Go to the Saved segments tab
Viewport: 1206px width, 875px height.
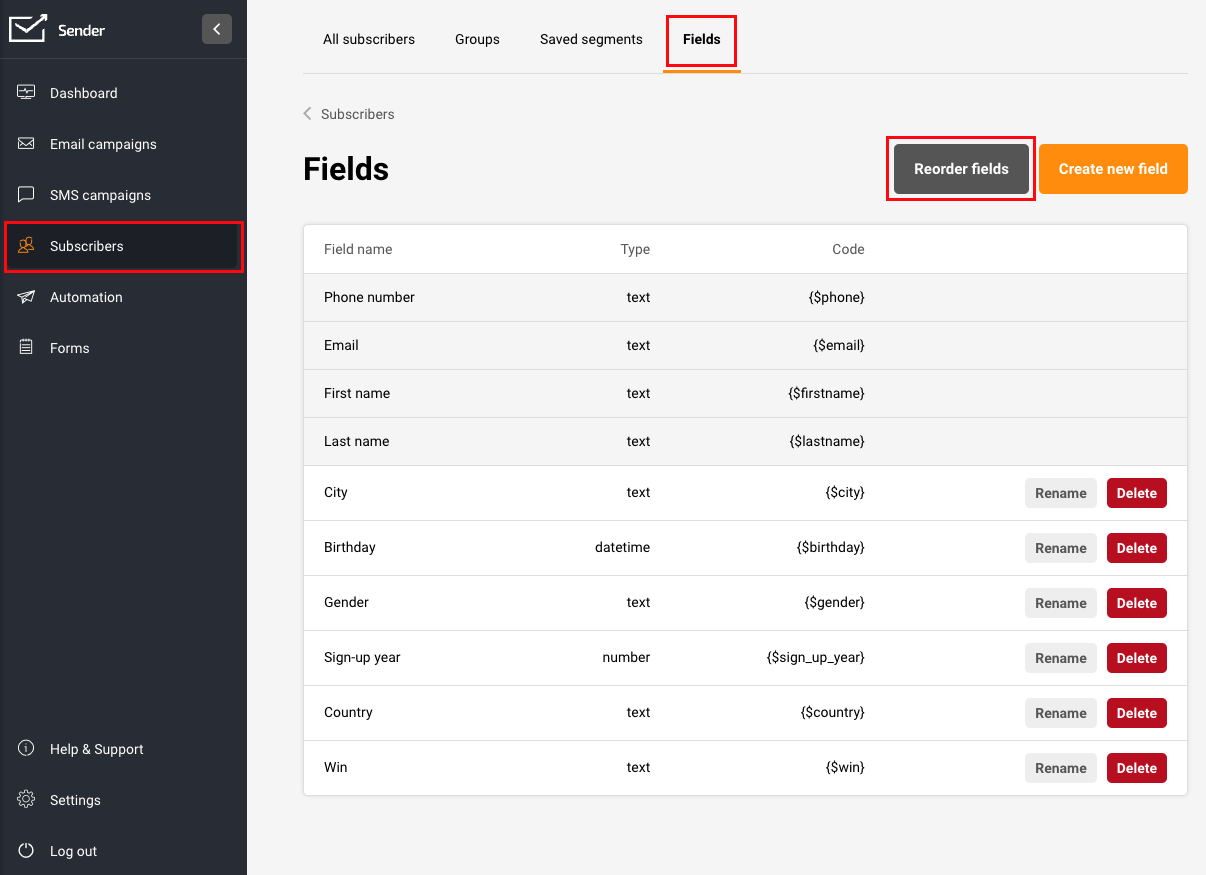pos(591,39)
